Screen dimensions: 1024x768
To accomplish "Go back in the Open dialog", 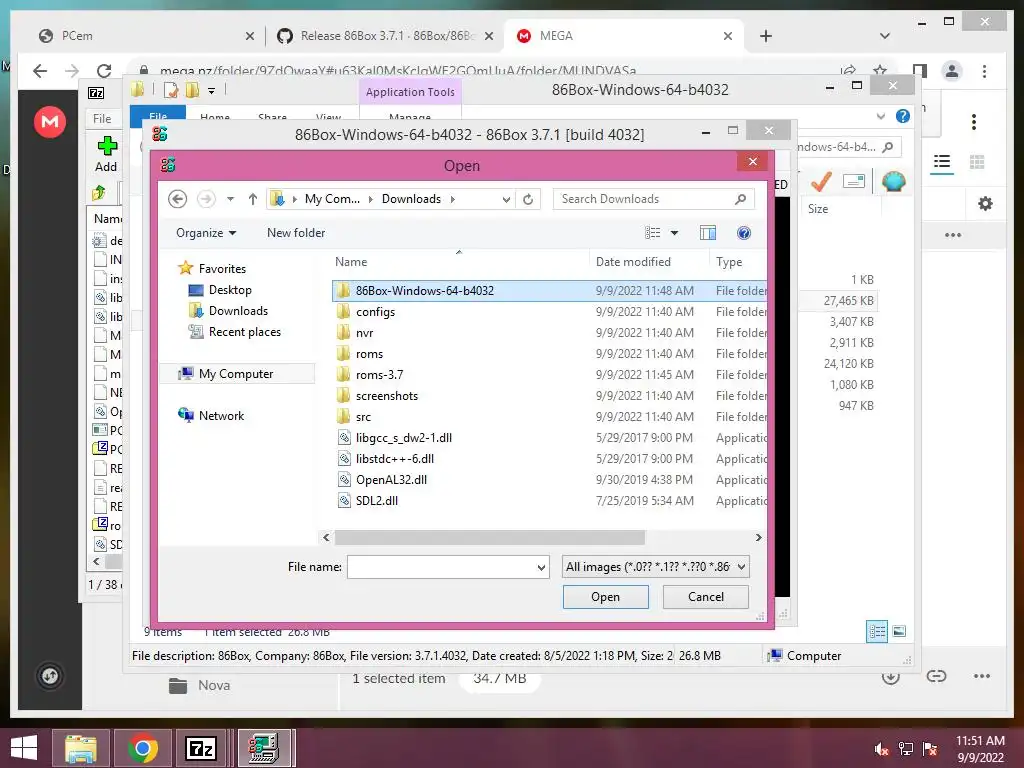I will coord(178,199).
